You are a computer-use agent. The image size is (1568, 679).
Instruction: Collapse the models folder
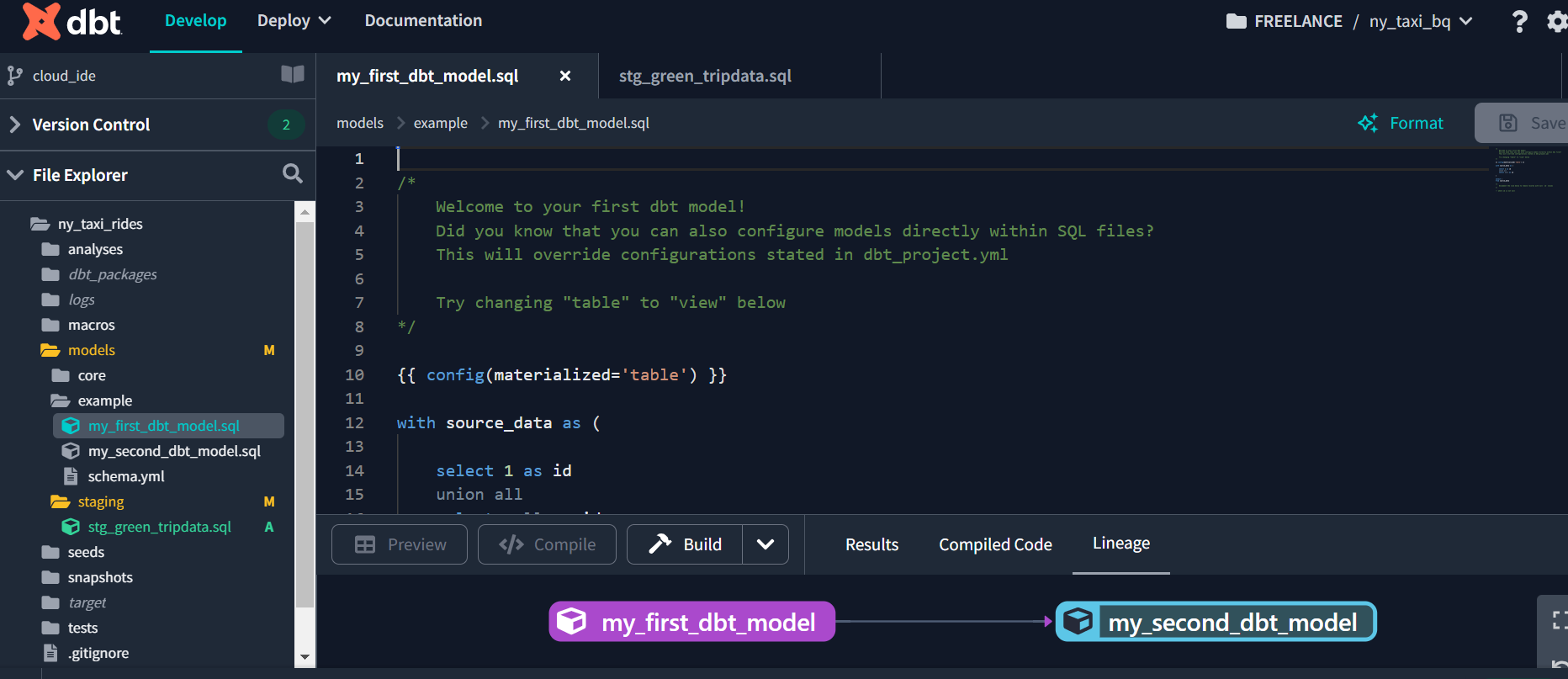[50, 350]
